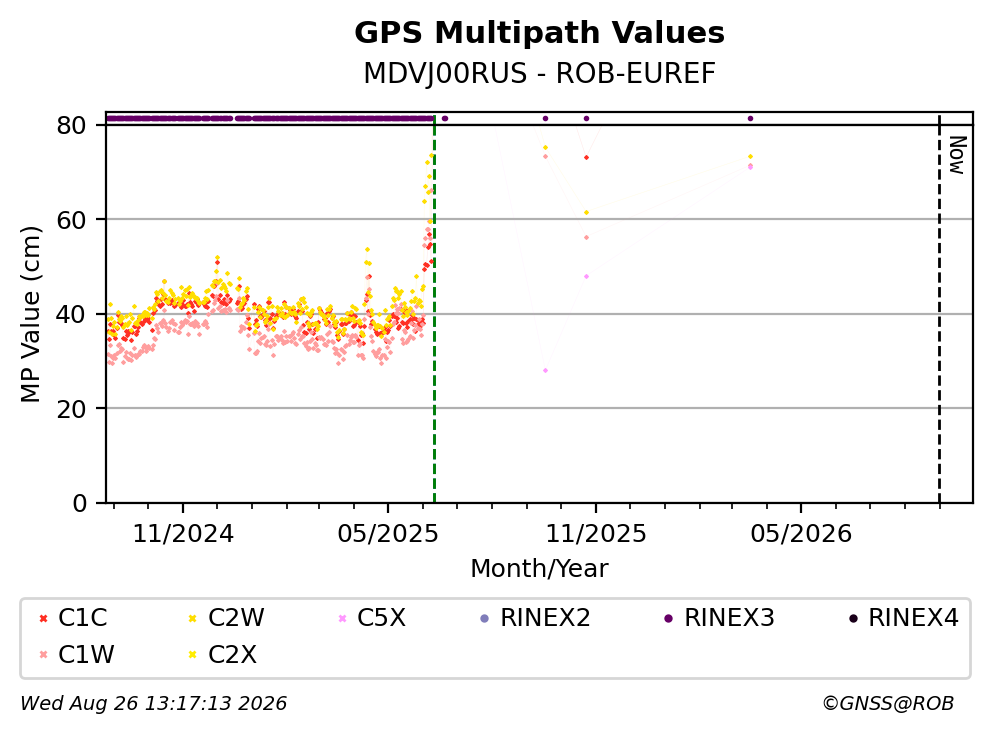The image size is (993, 734).
Task: Click the Now label text
Action: click(x=958, y=155)
